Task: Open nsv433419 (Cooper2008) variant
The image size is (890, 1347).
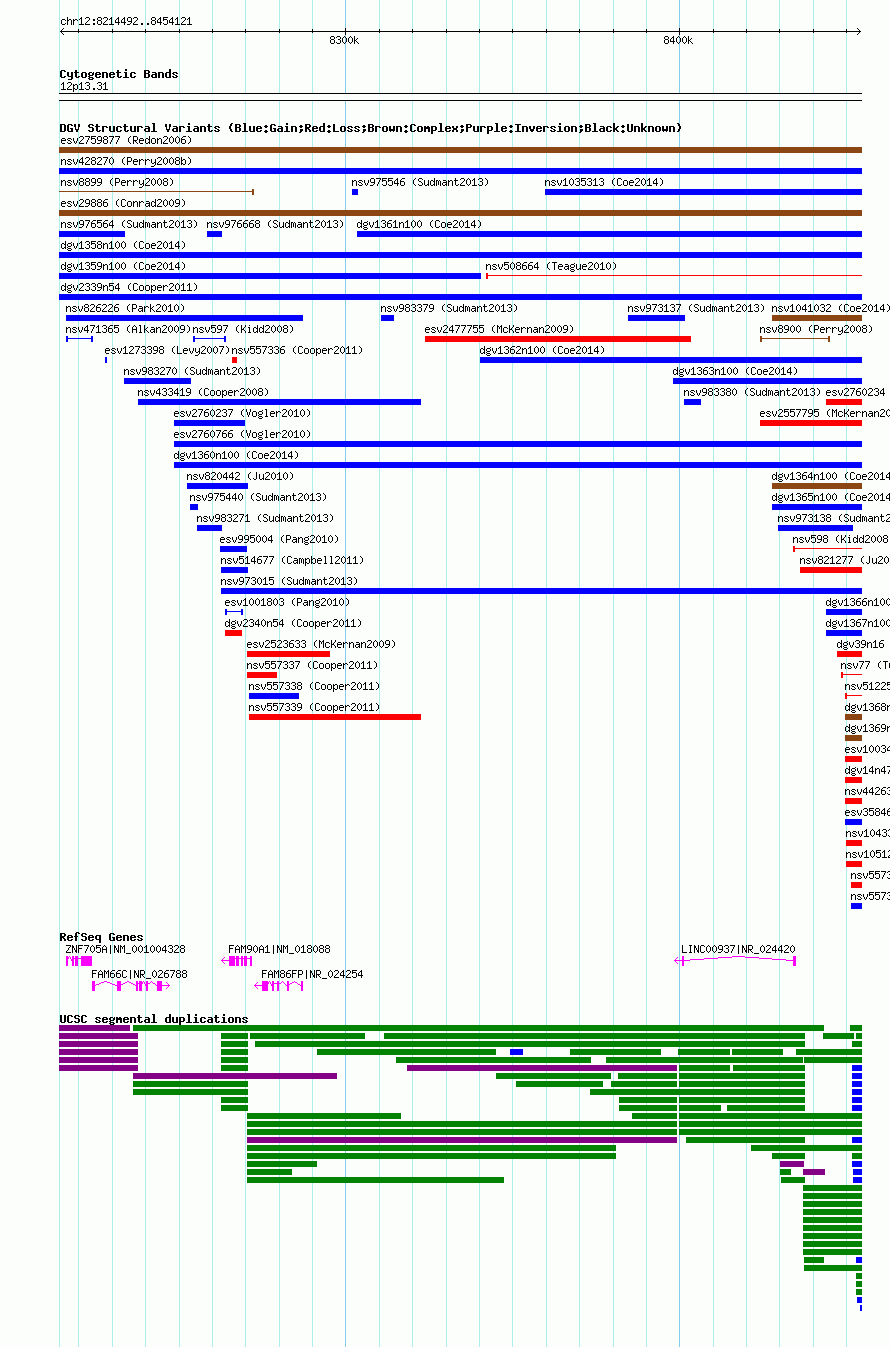Action: point(279,402)
